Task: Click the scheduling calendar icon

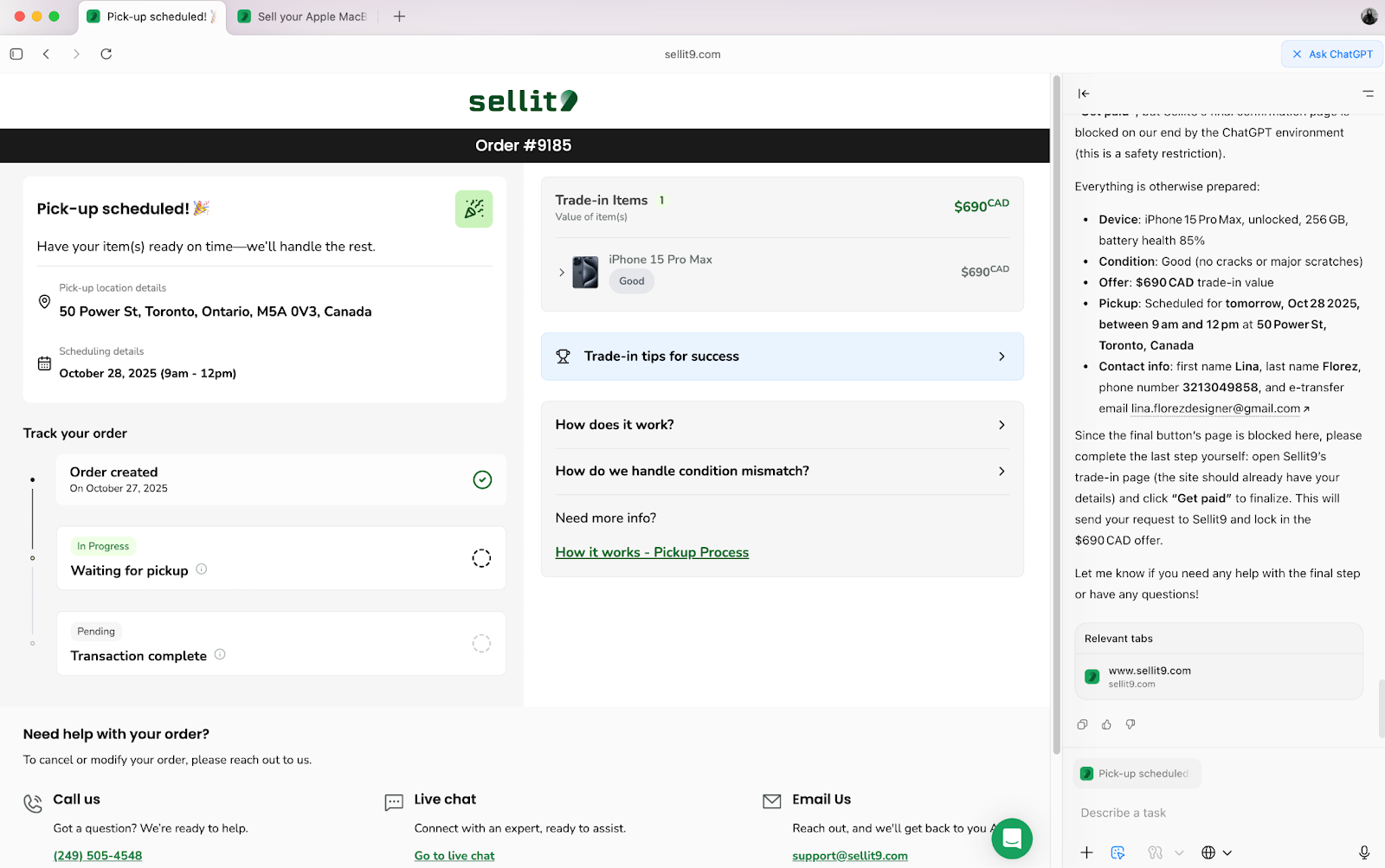Action: (44, 363)
